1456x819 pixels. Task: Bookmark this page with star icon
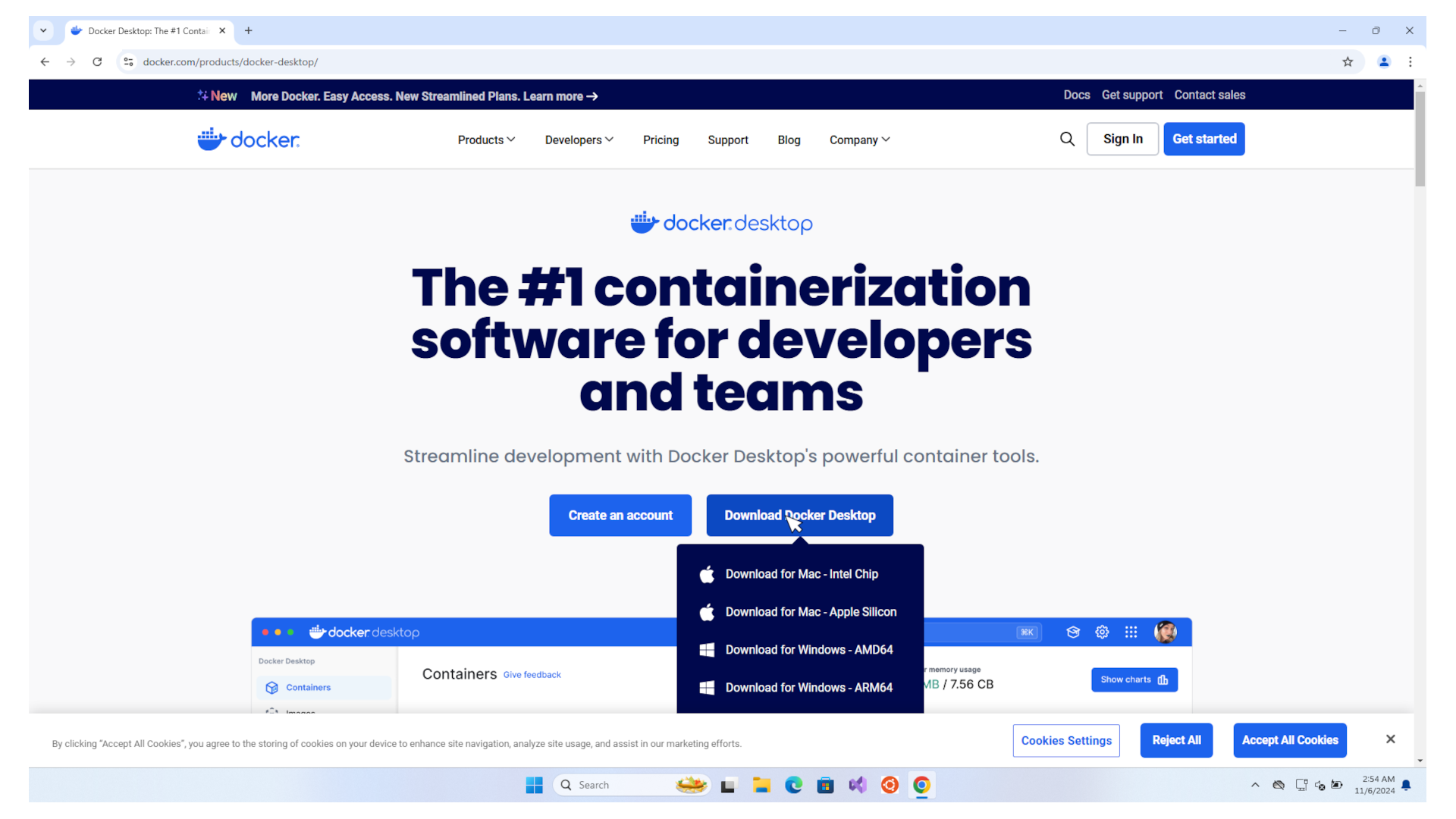tap(1348, 62)
